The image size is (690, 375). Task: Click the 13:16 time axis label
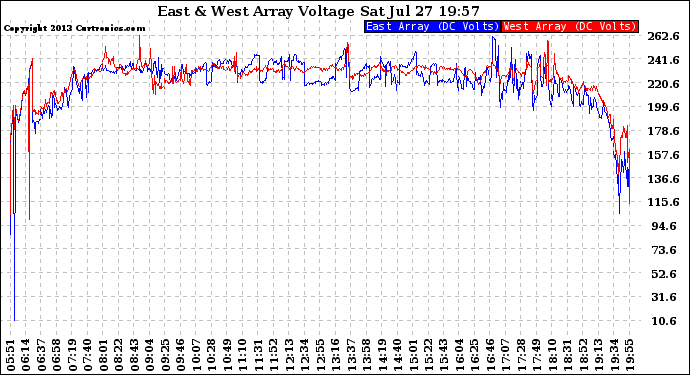click(x=335, y=355)
